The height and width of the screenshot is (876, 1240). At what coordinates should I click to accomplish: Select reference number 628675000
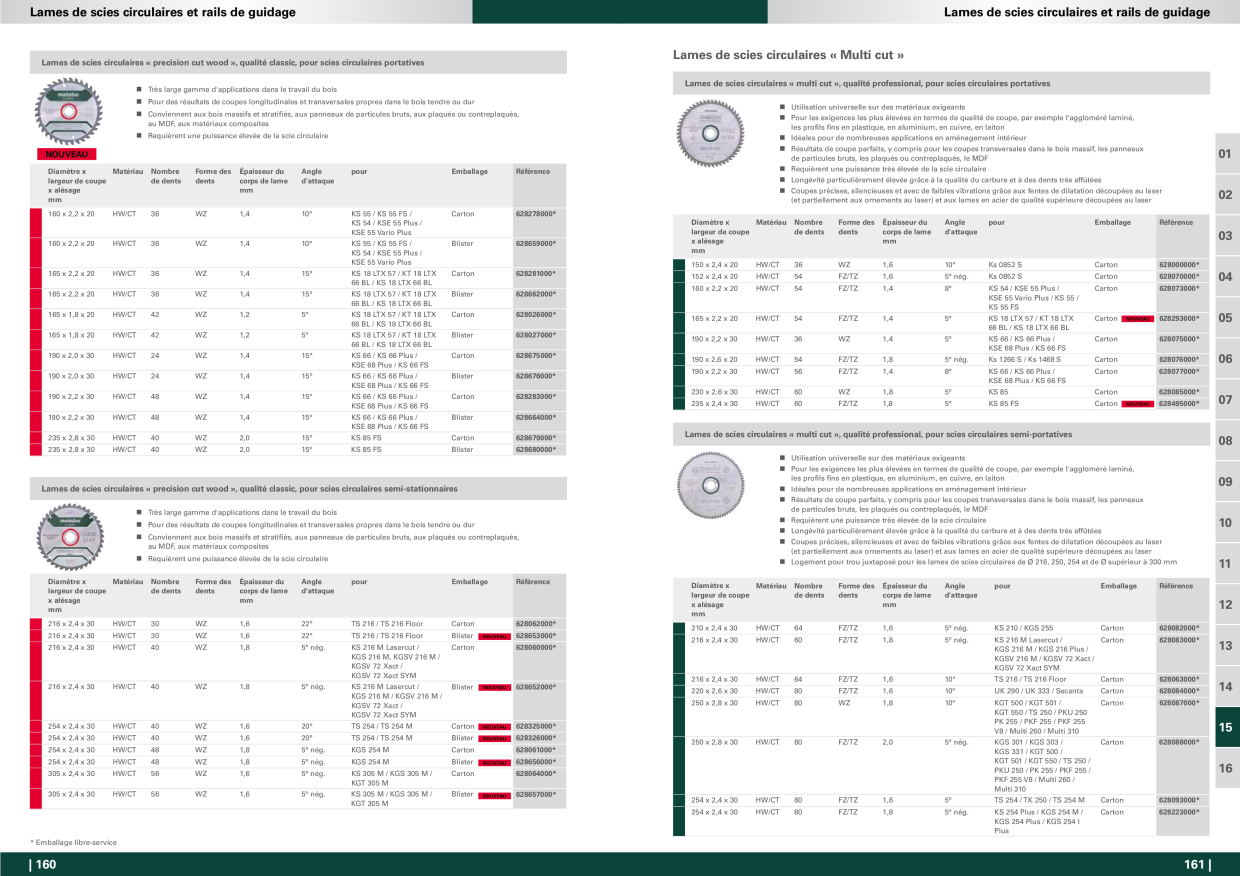536,355
